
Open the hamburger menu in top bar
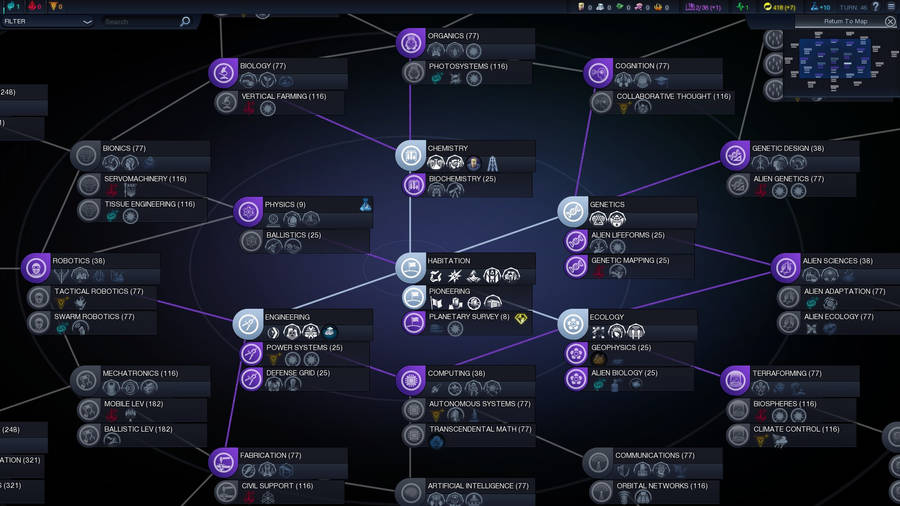tap(891, 7)
